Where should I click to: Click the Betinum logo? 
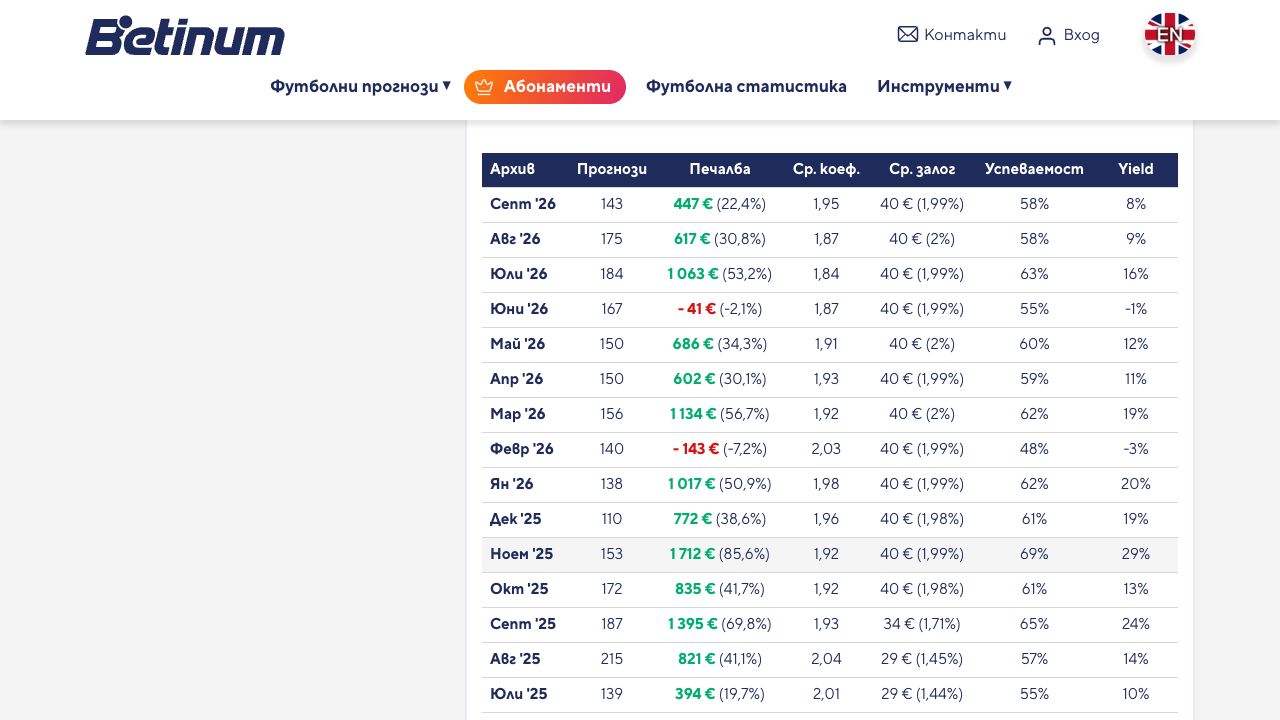coord(185,36)
